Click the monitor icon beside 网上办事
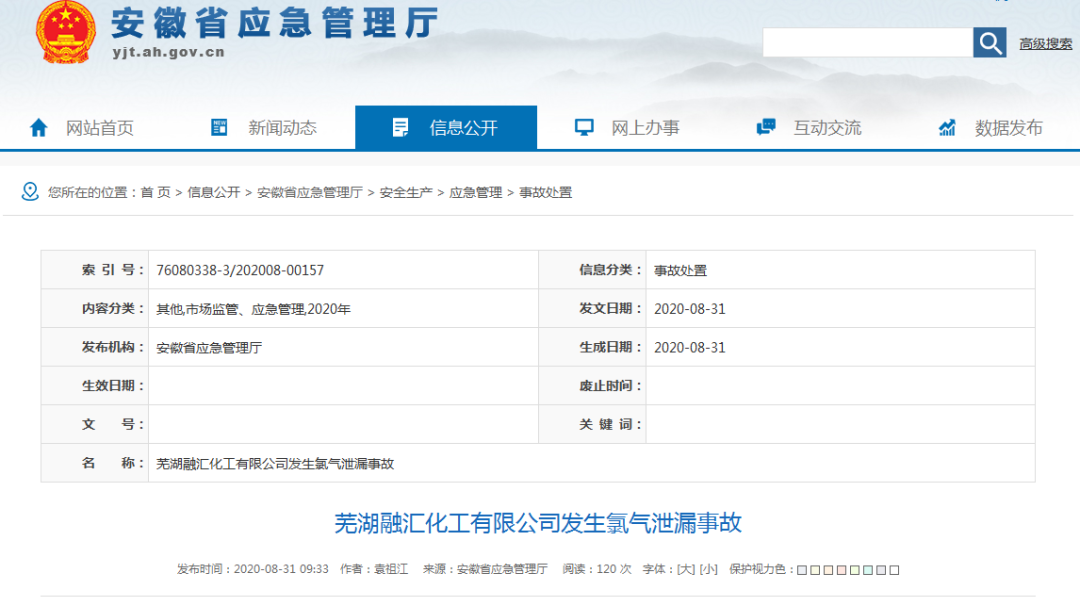 [584, 127]
